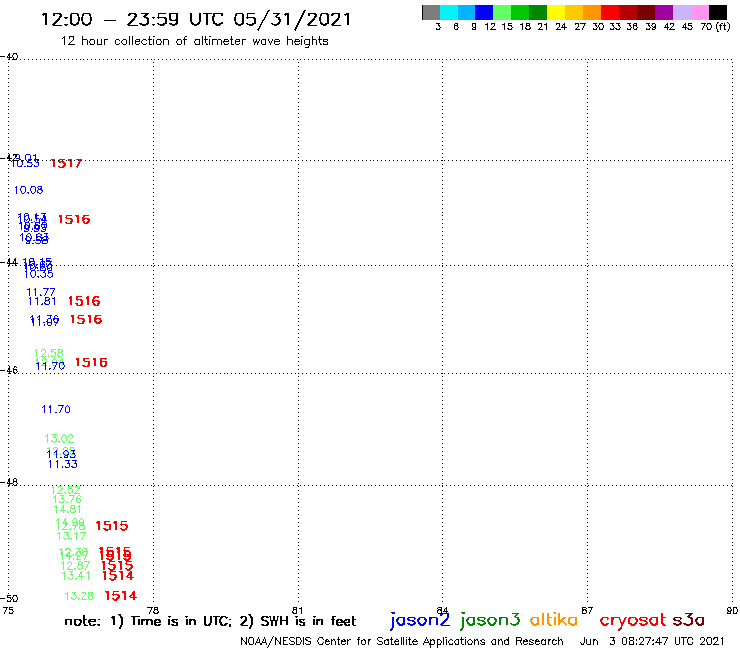Image resolution: width=740 pixels, height=650 pixels.
Task: Click the '45' label under the color scale
Action: click(687, 27)
